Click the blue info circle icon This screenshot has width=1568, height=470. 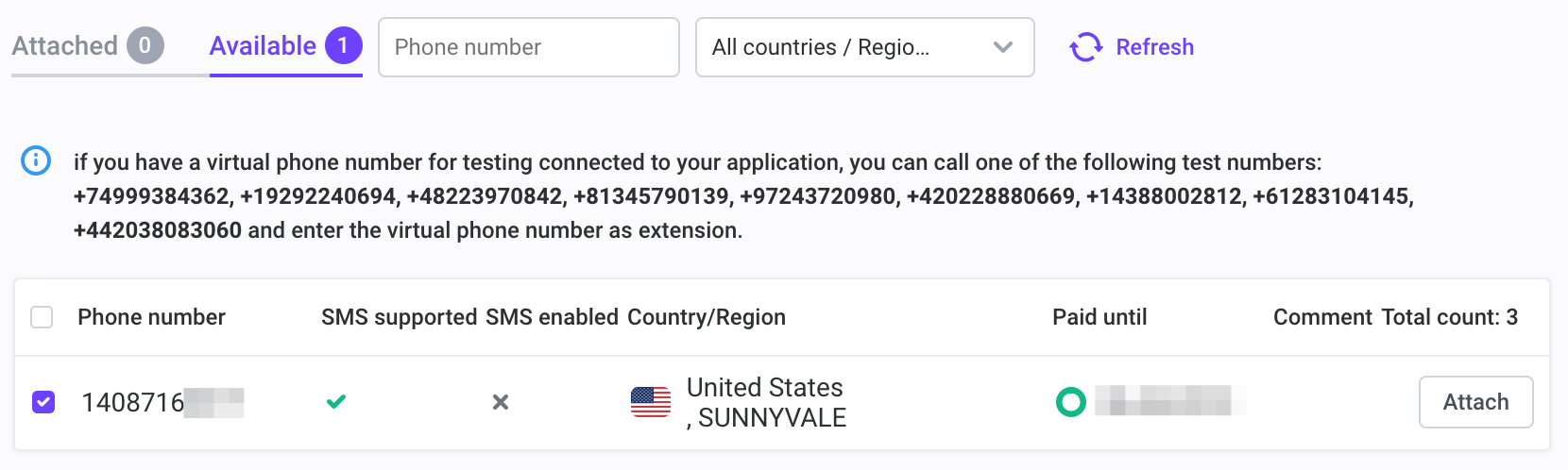36,161
